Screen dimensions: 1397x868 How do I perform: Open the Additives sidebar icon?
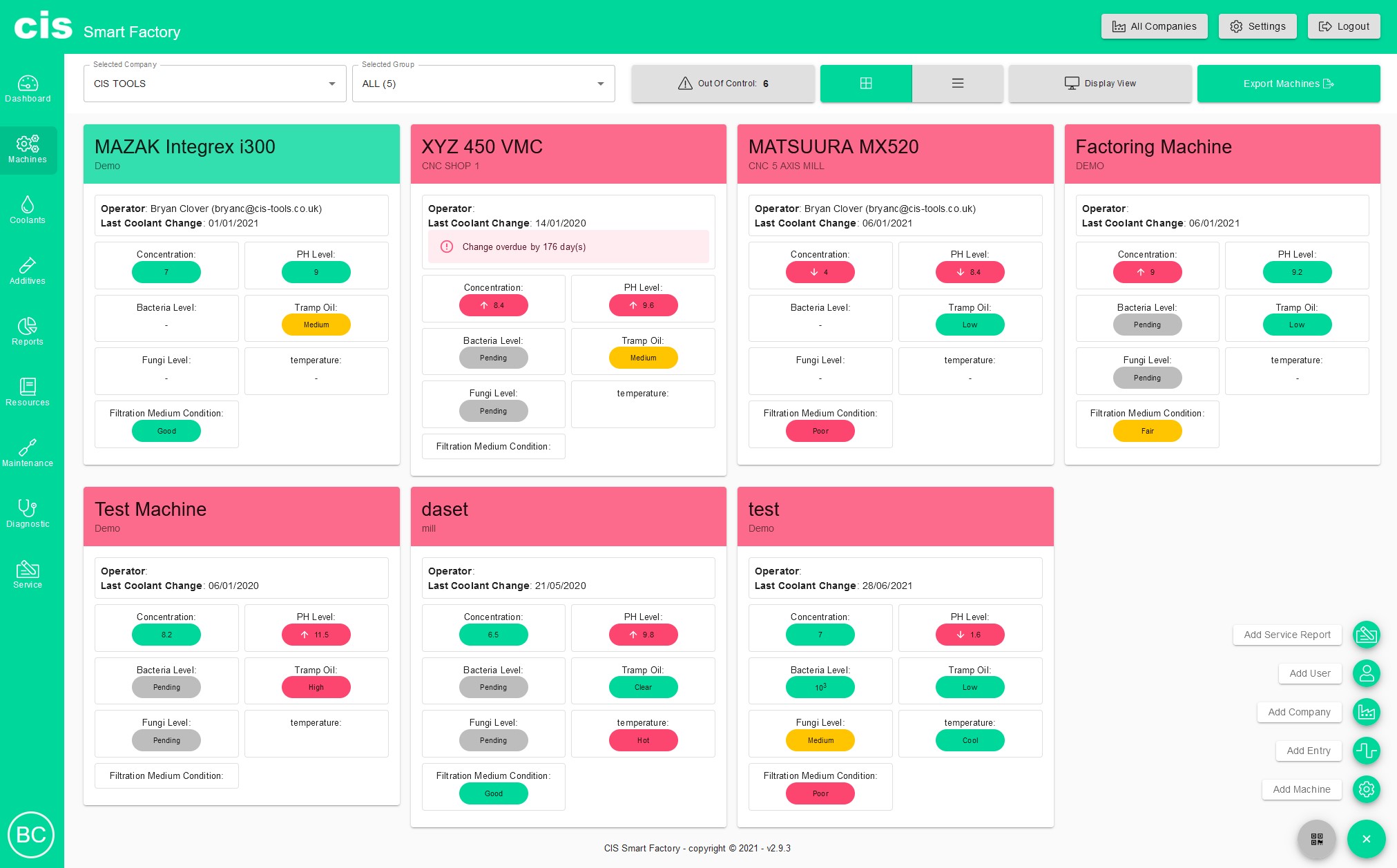28,271
